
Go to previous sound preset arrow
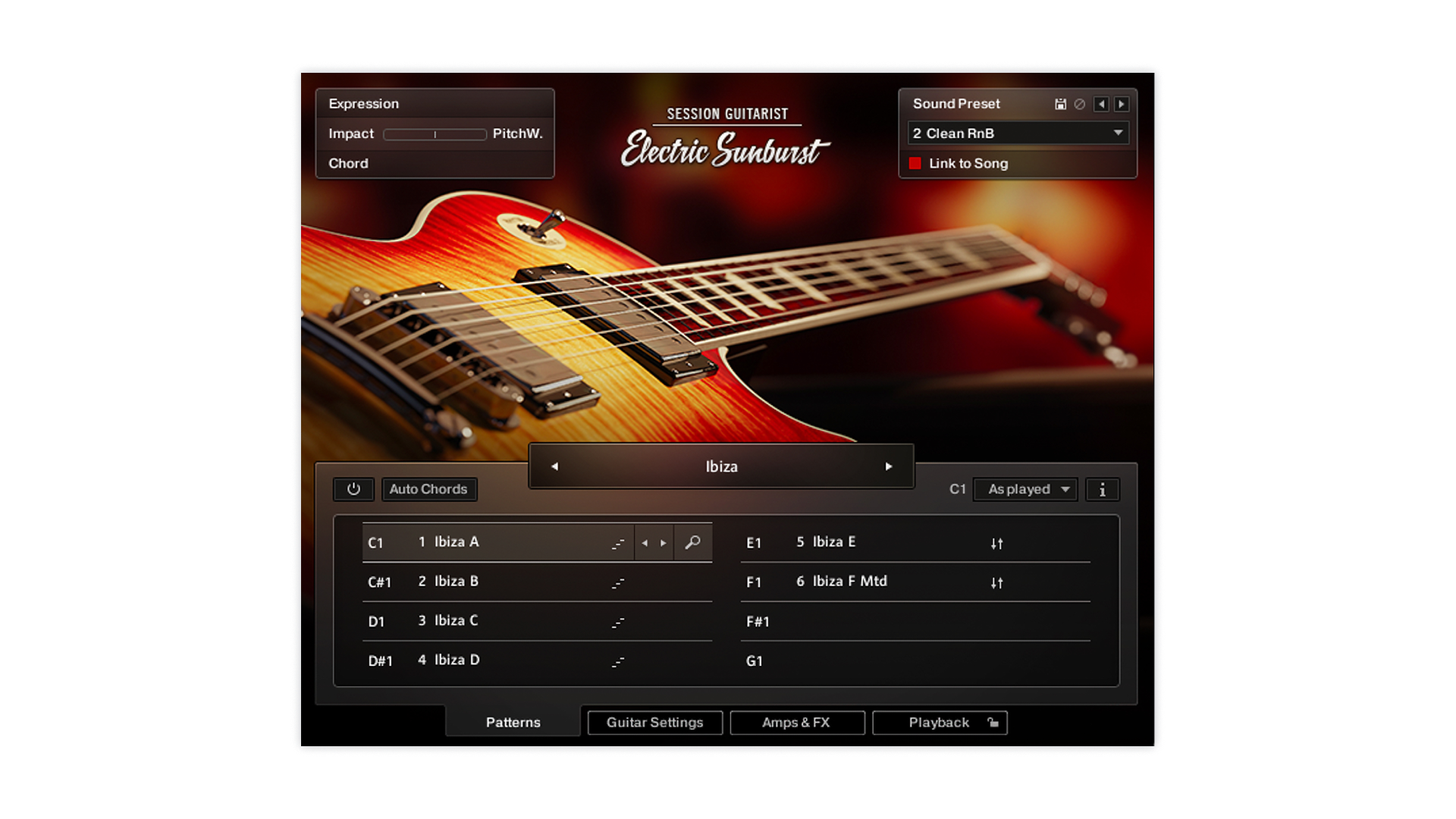coord(1101,105)
